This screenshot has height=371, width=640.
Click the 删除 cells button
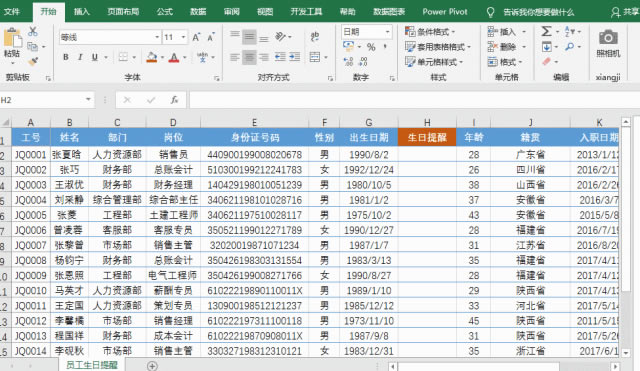point(502,47)
